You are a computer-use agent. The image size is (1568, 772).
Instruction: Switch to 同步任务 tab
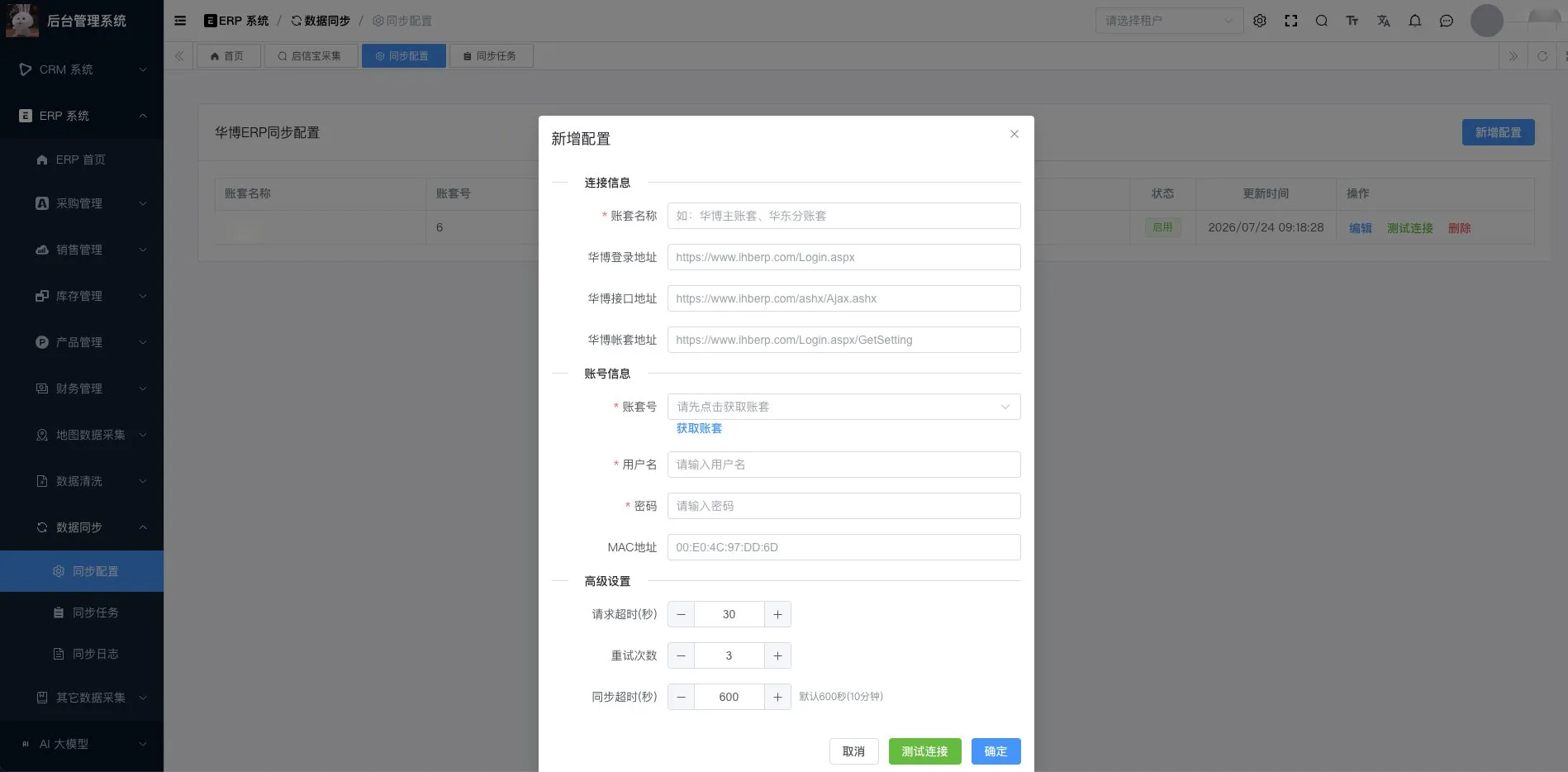pos(491,56)
